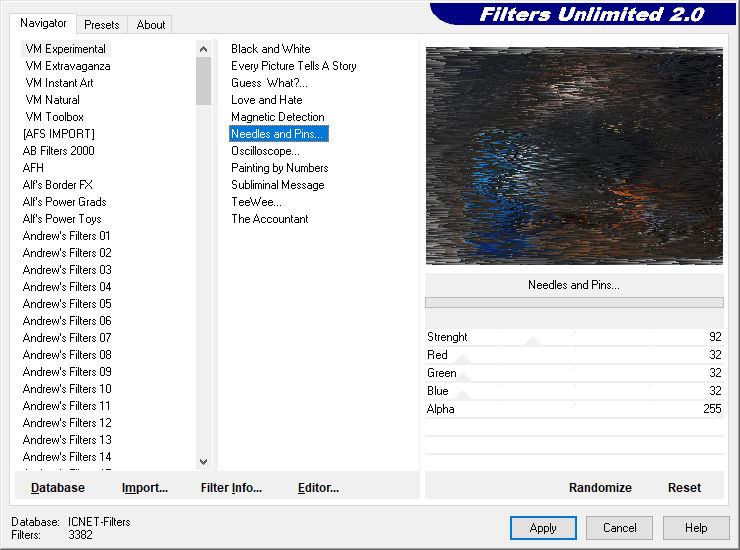Click the category list scrollbar thumb
Viewport: 740px width, 550px height.
(x=203, y=81)
